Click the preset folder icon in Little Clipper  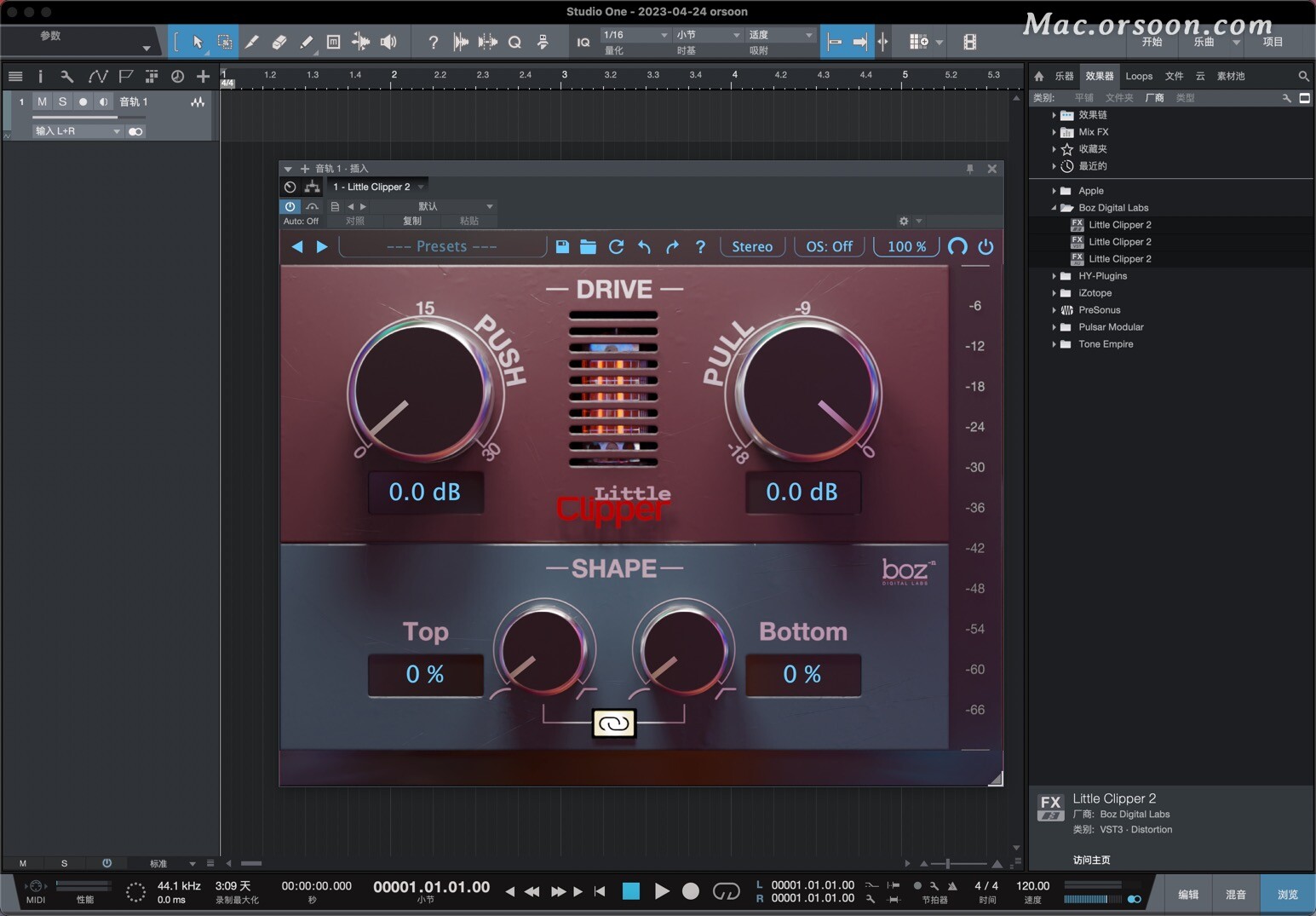pyautogui.click(x=589, y=247)
